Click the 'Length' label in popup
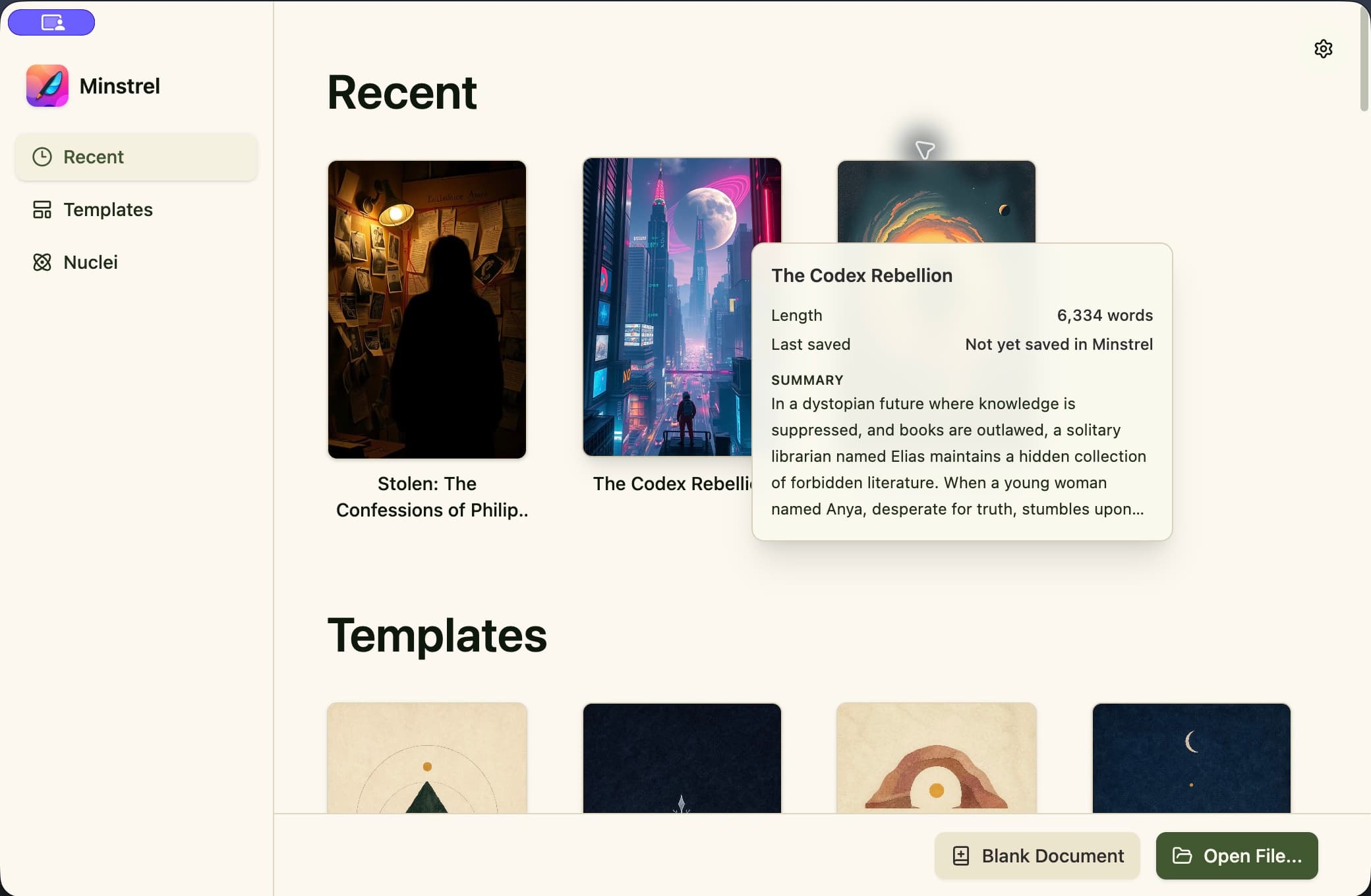1371x896 pixels. click(x=796, y=316)
